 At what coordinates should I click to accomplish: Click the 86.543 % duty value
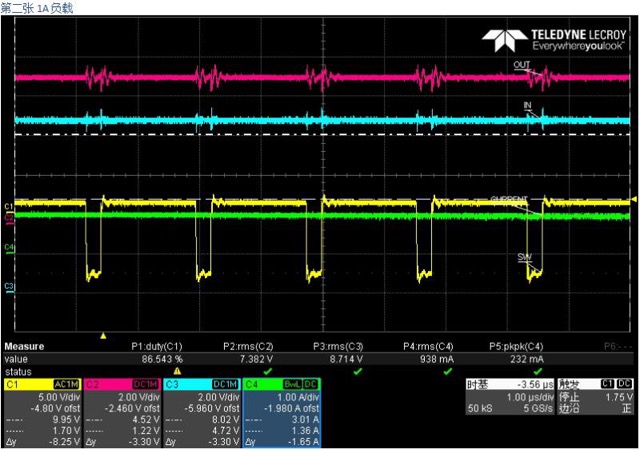162,359
